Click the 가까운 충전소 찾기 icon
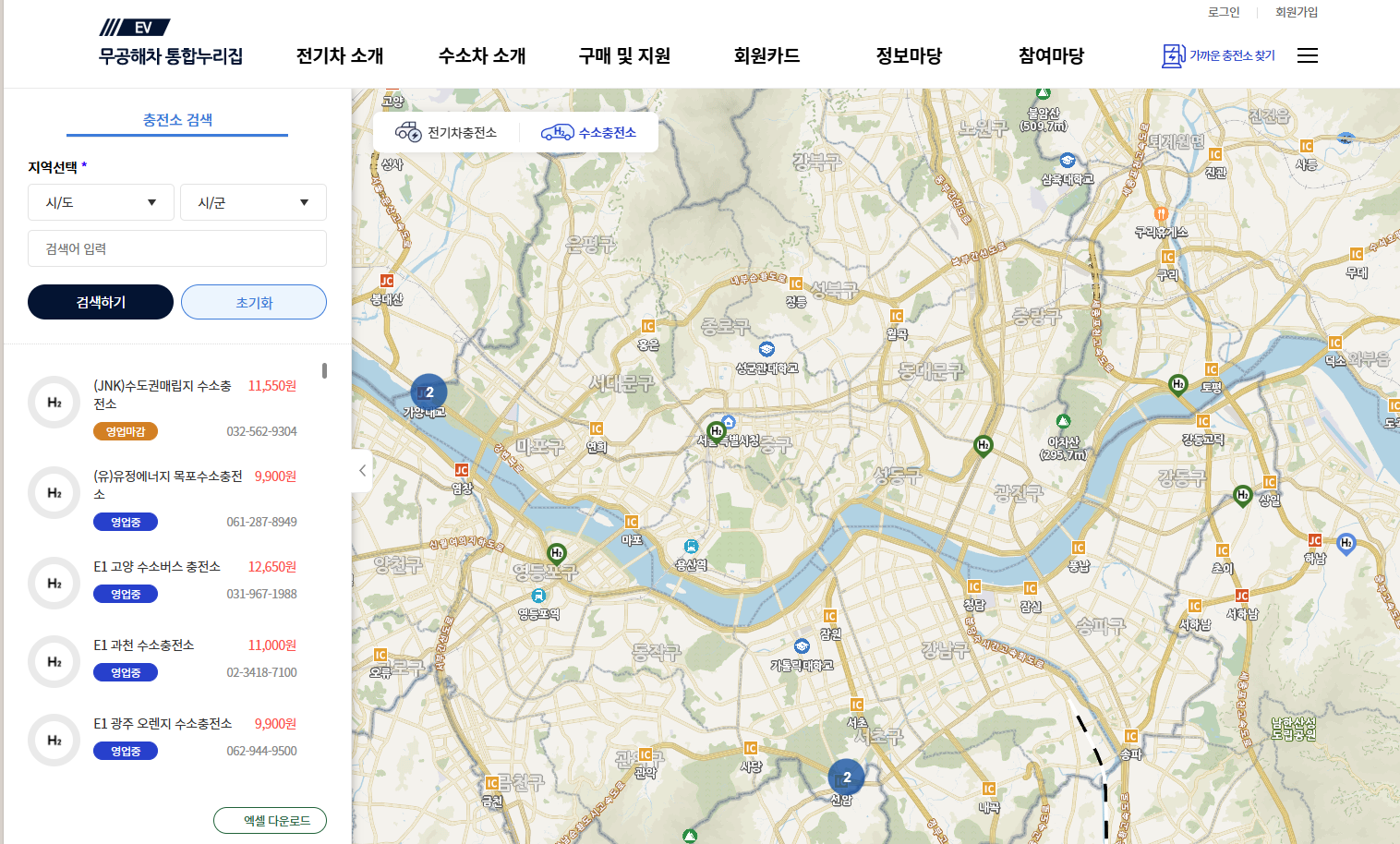The image size is (1400, 844). (x=1172, y=55)
